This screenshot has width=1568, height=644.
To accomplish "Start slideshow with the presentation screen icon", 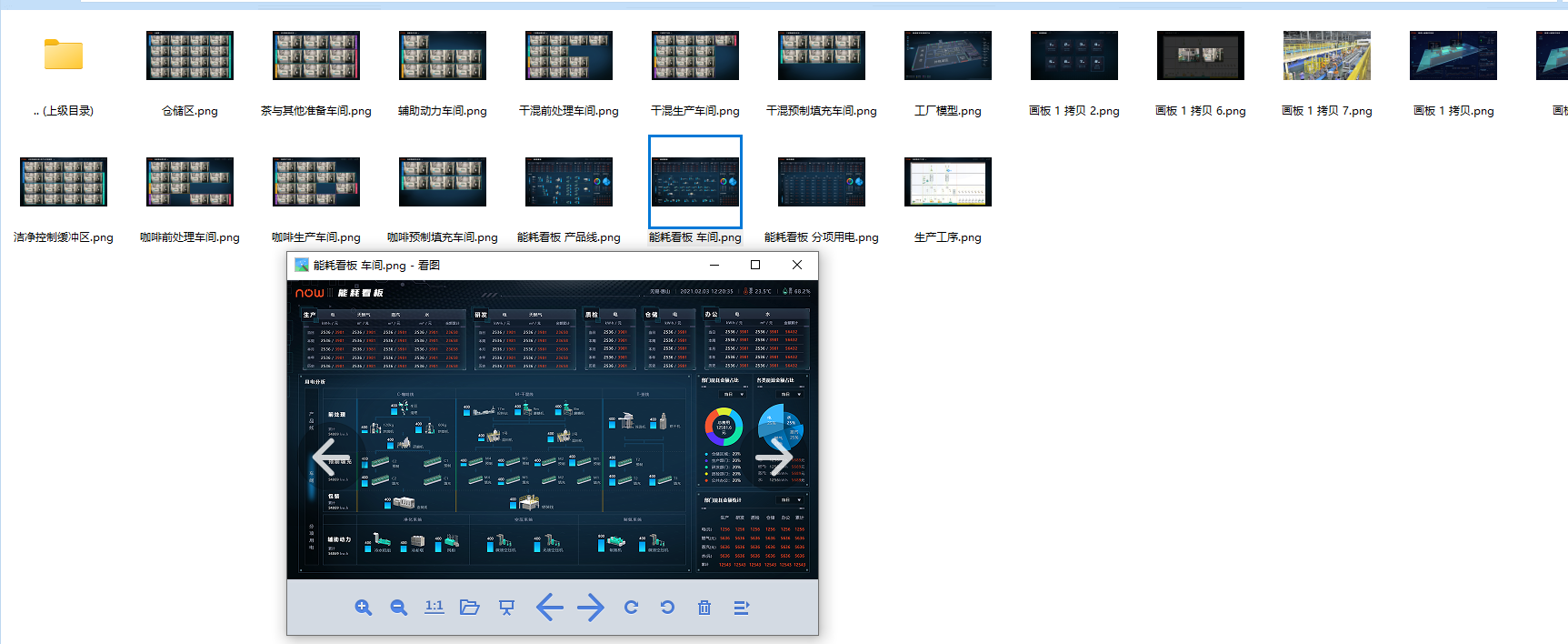I will [x=506, y=608].
